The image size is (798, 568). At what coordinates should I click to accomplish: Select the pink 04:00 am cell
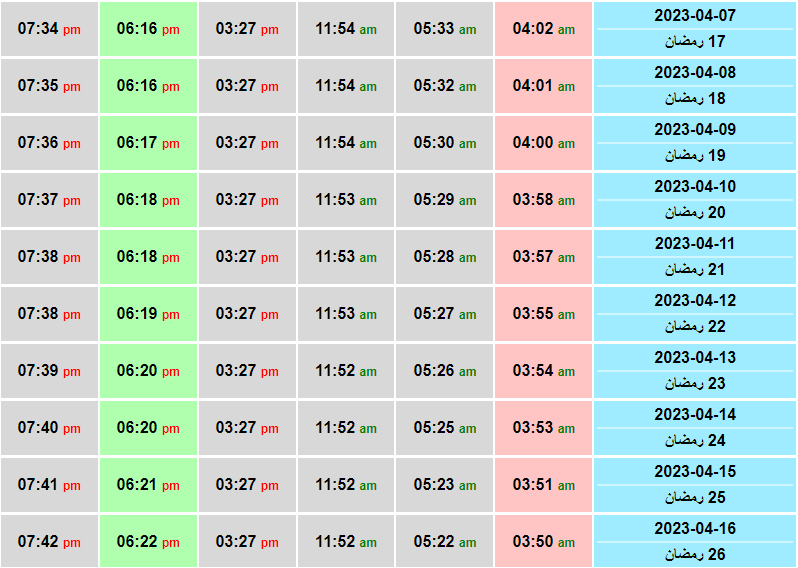543,143
